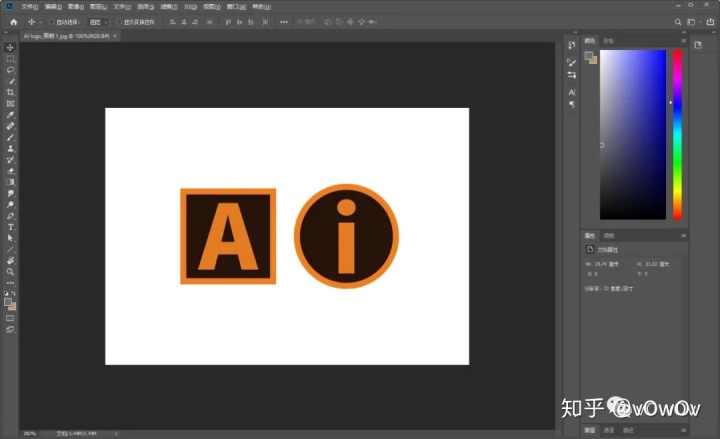Open Character panel icon

tap(572, 92)
